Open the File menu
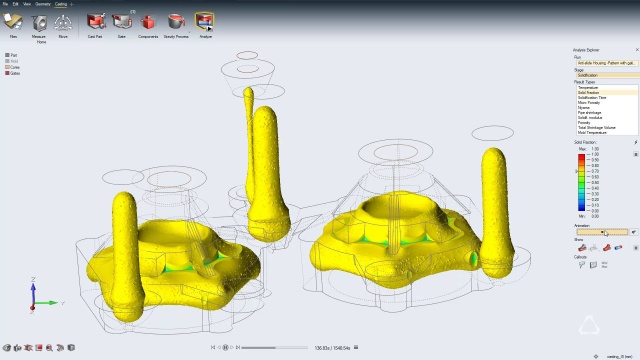Viewport: 640px width, 360px height. point(5,4)
